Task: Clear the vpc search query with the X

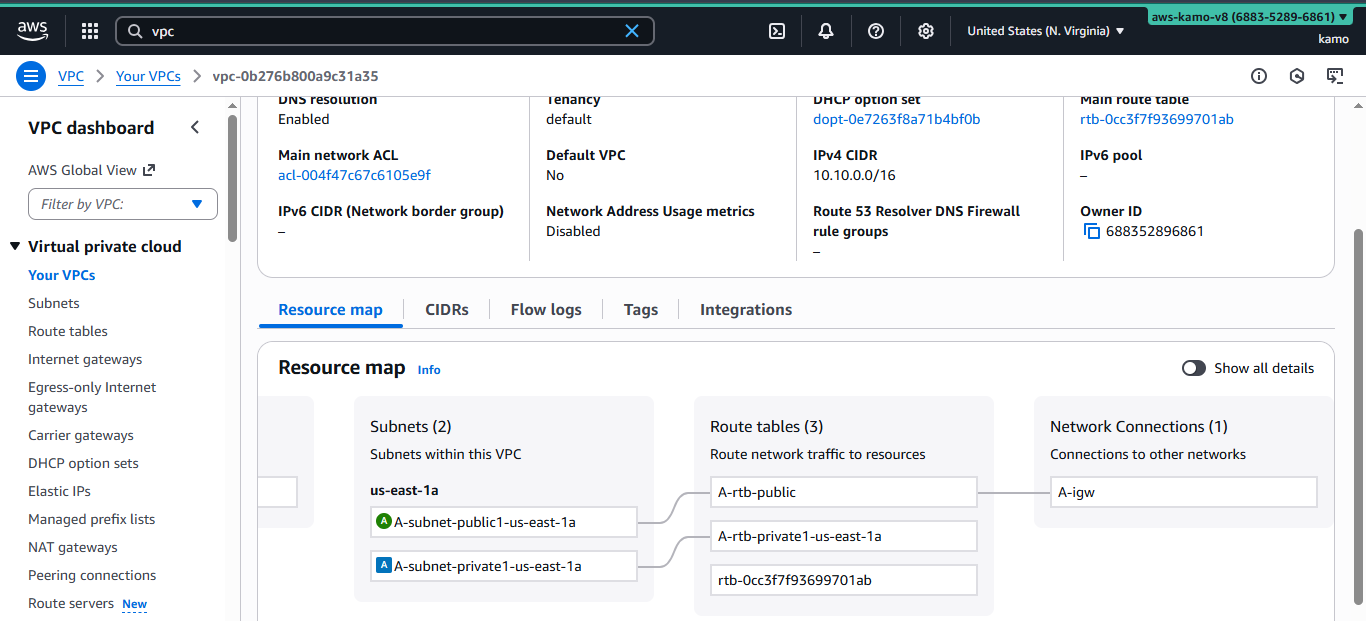Action: click(x=631, y=31)
